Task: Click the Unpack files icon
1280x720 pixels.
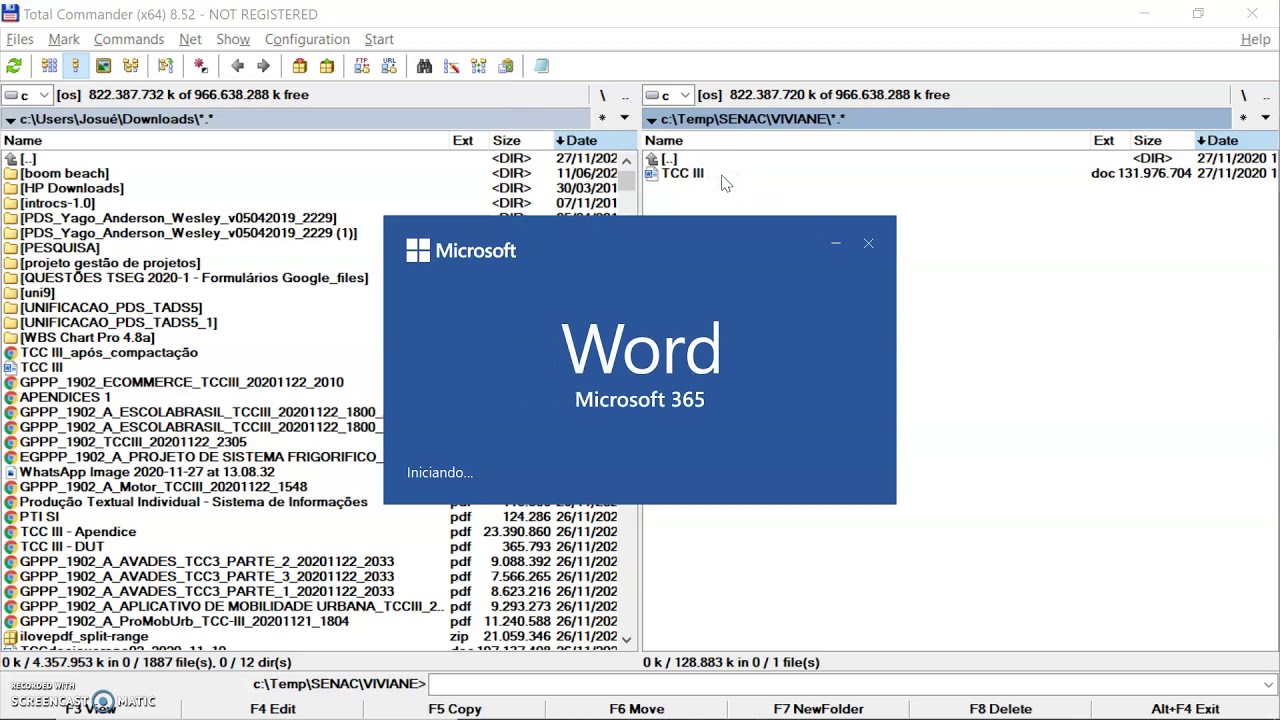Action: click(327, 66)
